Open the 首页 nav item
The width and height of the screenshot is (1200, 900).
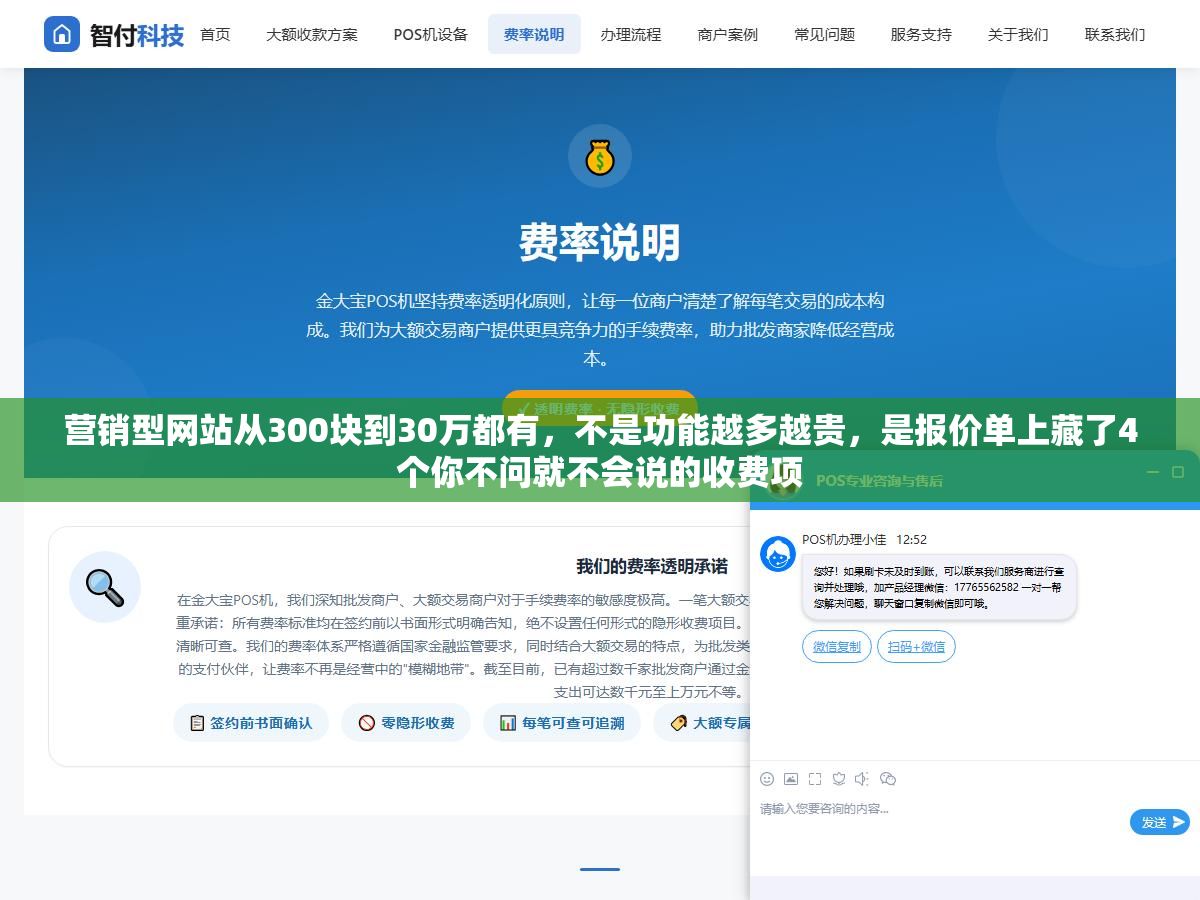[215, 34]
